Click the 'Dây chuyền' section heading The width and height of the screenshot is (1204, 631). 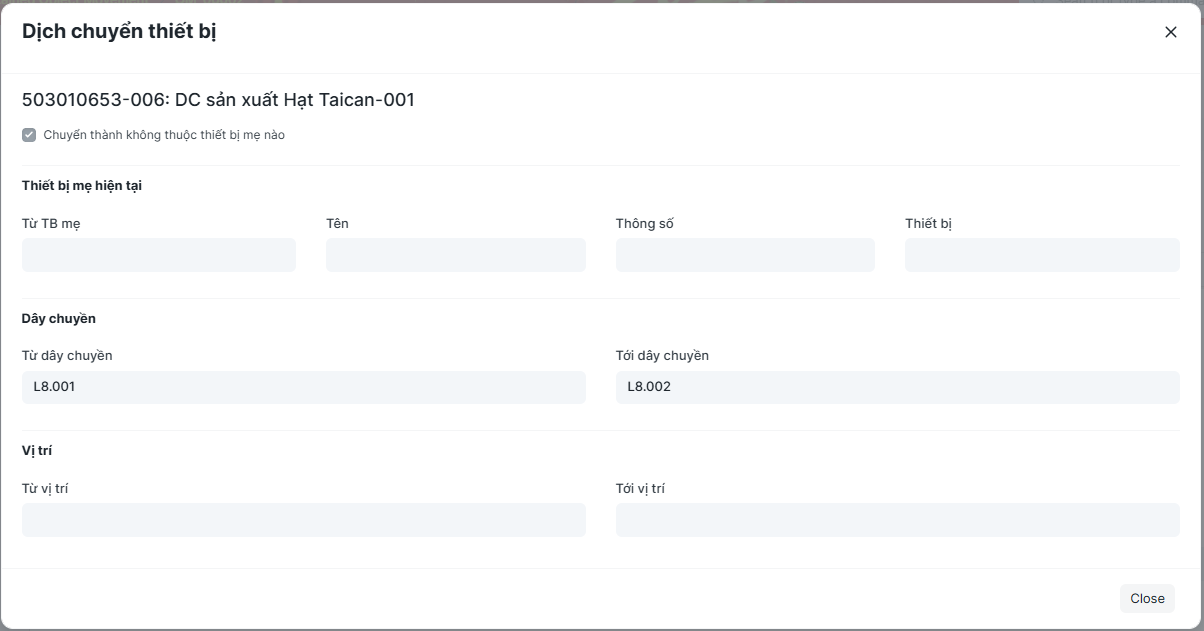(x=59, y=319)
